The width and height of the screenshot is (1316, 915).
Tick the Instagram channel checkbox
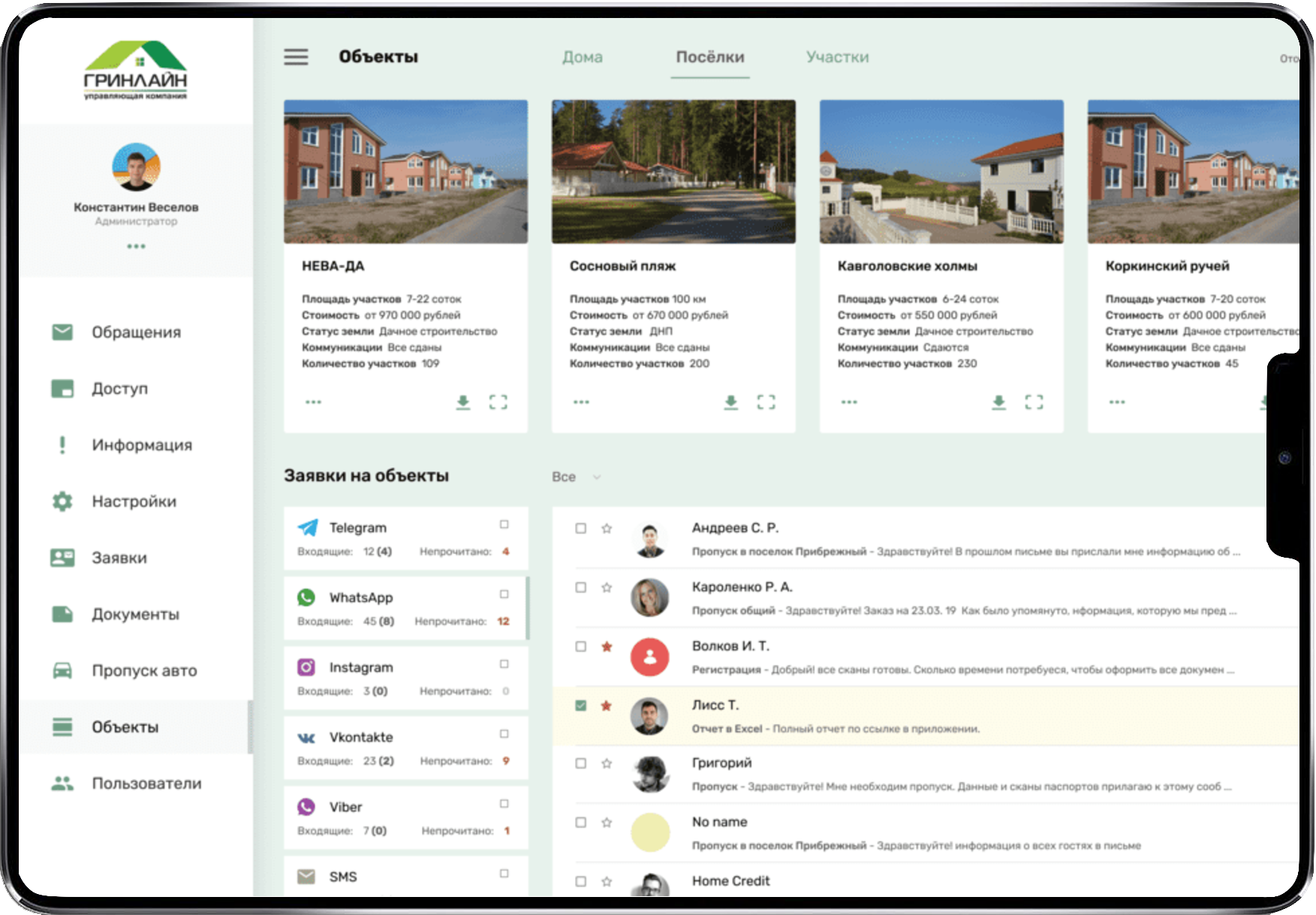504,664
